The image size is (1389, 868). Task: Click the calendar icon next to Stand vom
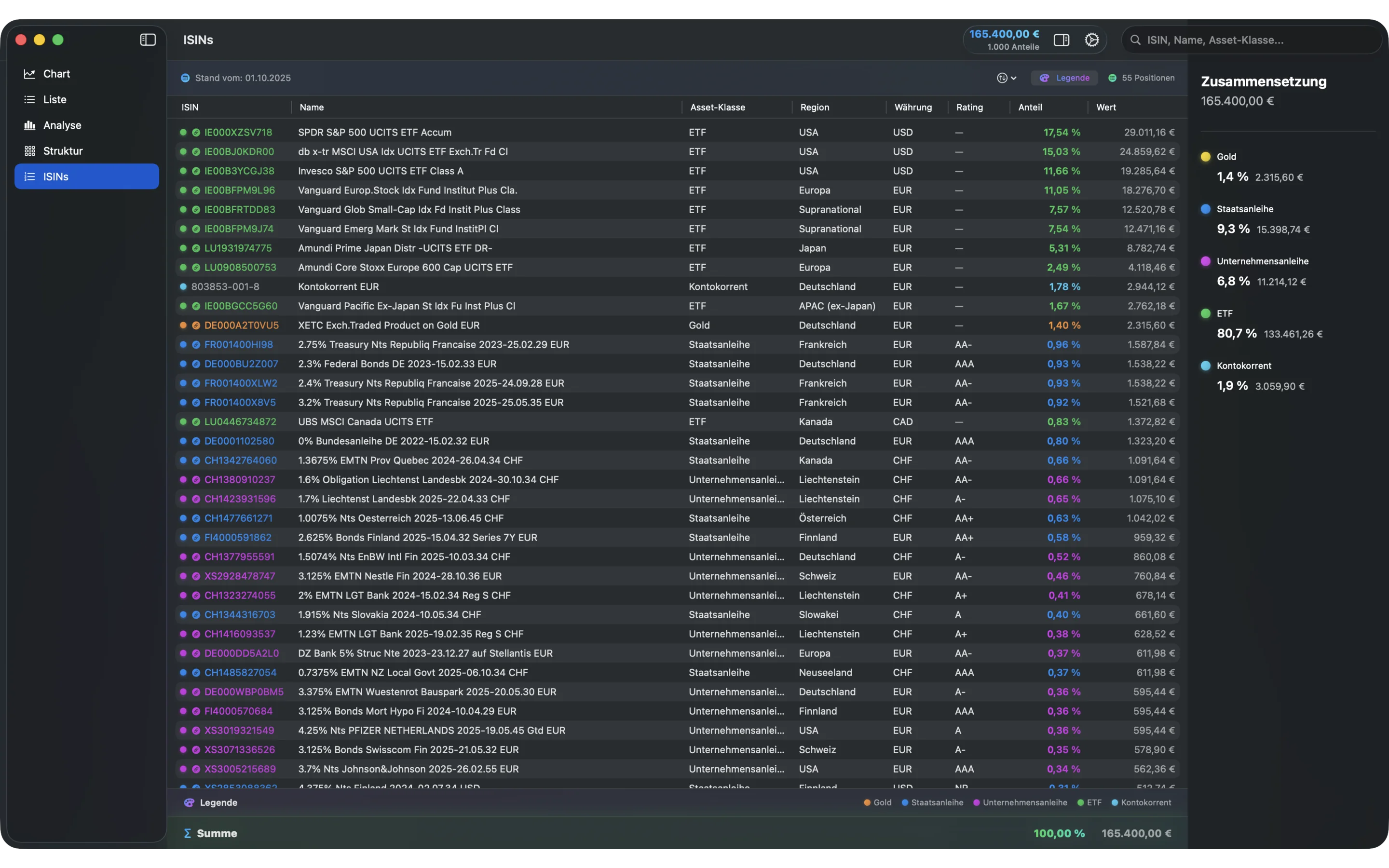tap(185, 78)
